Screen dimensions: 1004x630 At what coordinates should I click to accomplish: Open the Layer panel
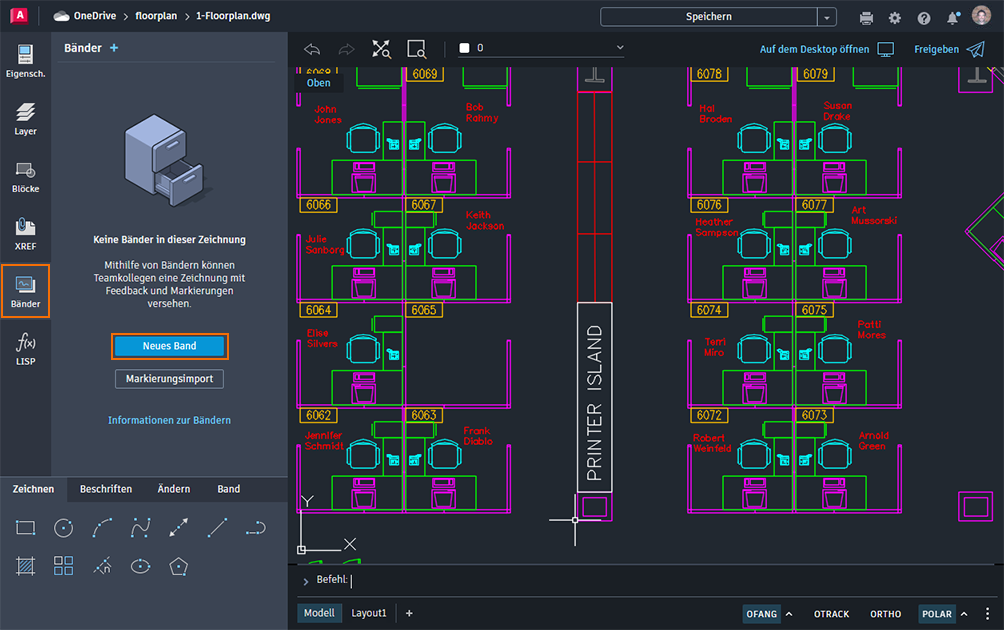[x=25, y=119]
